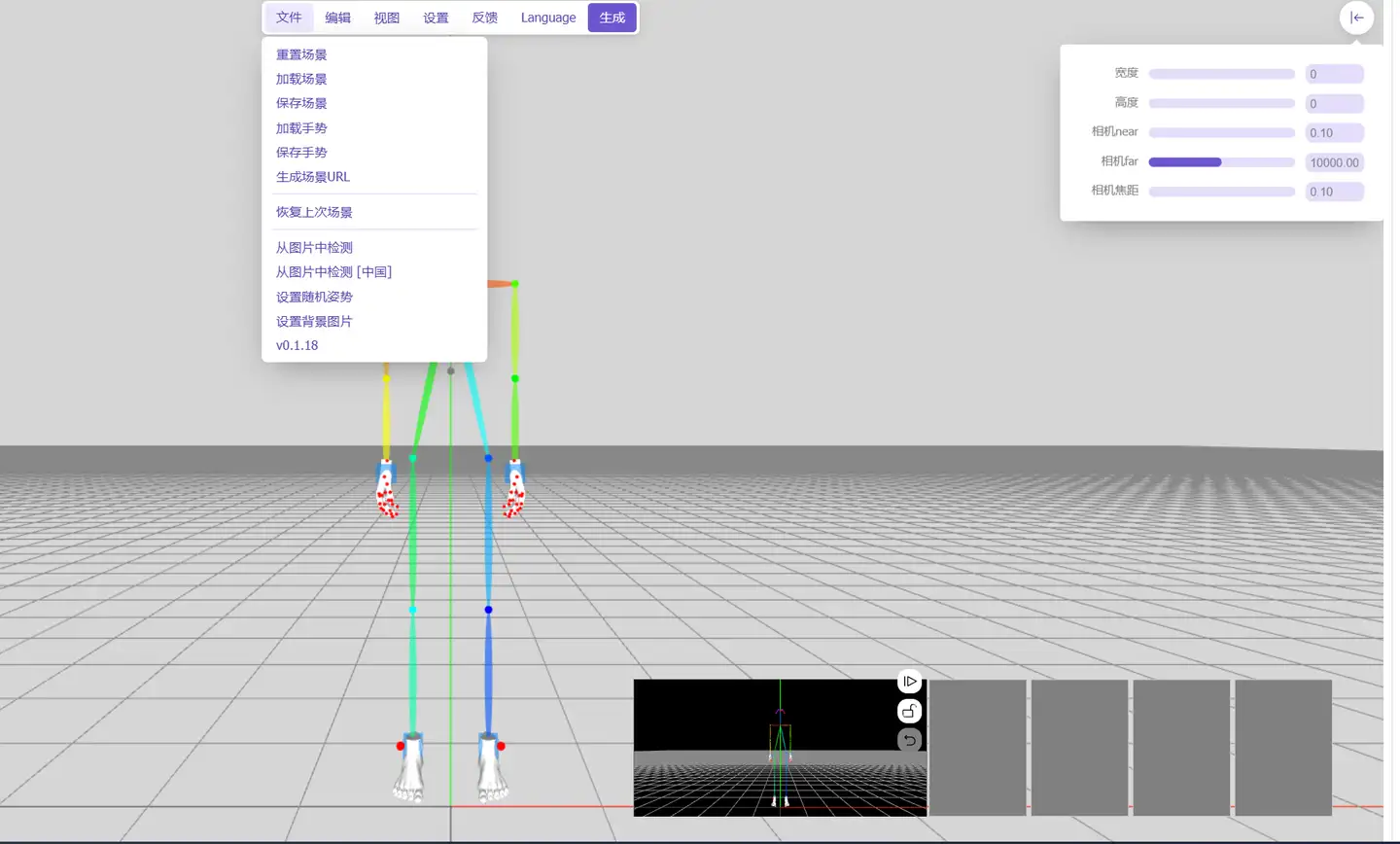The height and width of the screenshot is (844, 1400).
Task: Click 恢复上次场景 in the menu
Action: [x=314, y=212]
